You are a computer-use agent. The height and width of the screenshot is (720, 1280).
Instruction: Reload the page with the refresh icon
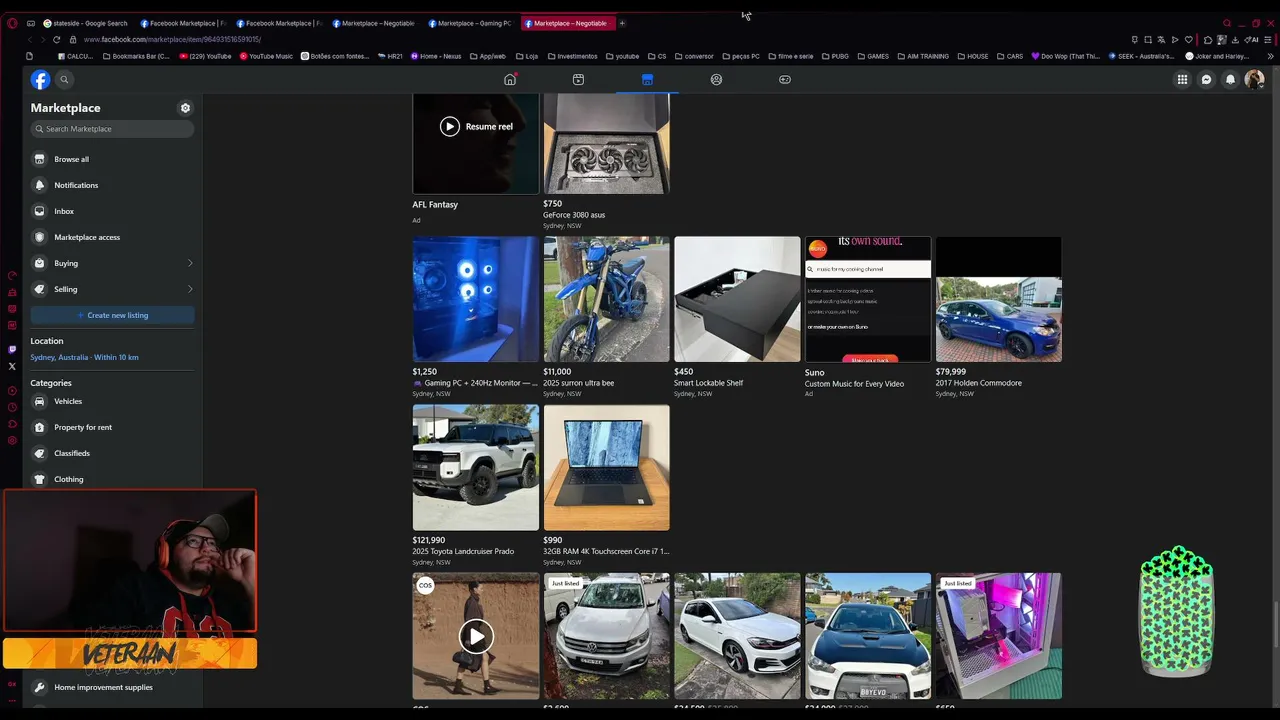(x=56, y=39)
